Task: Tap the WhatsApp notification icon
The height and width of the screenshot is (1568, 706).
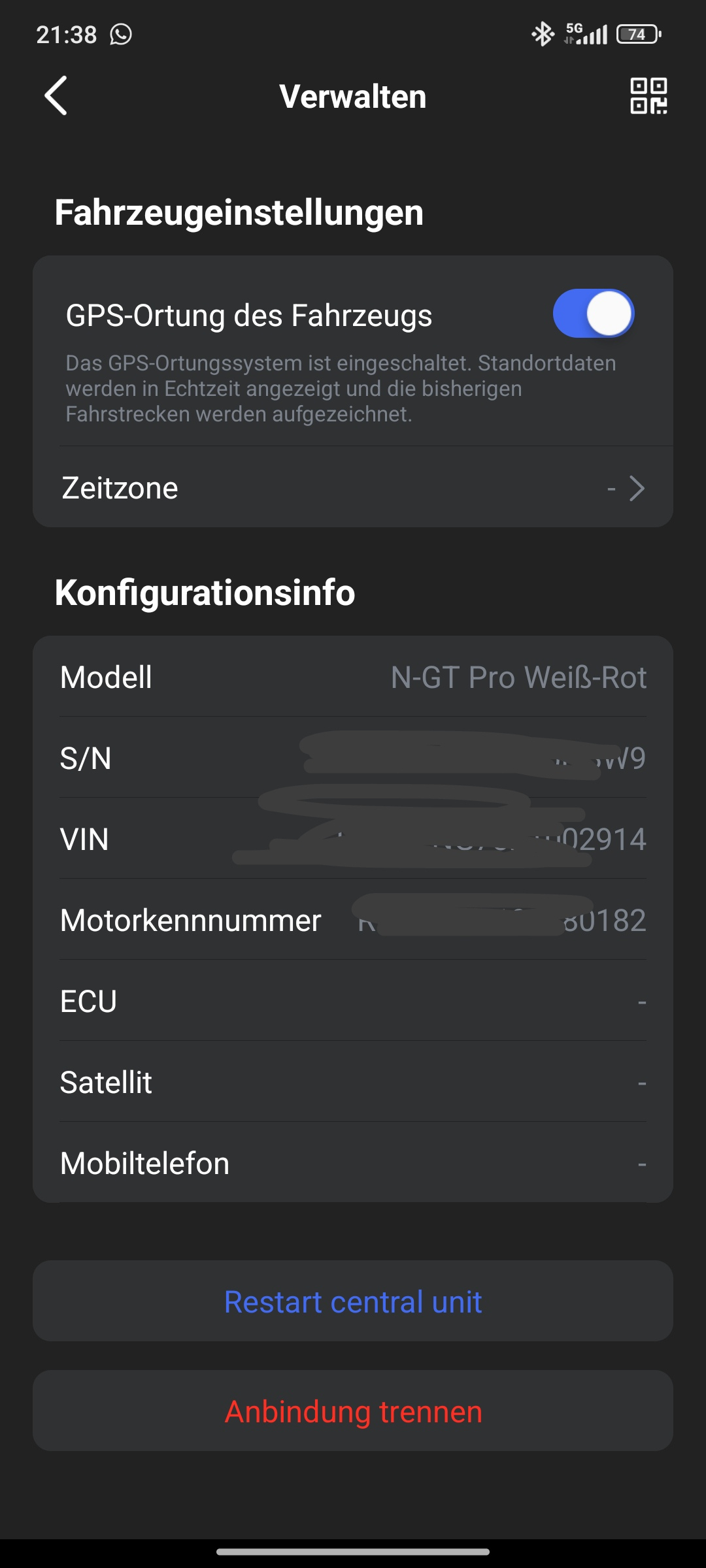Action: click(121, 34)
